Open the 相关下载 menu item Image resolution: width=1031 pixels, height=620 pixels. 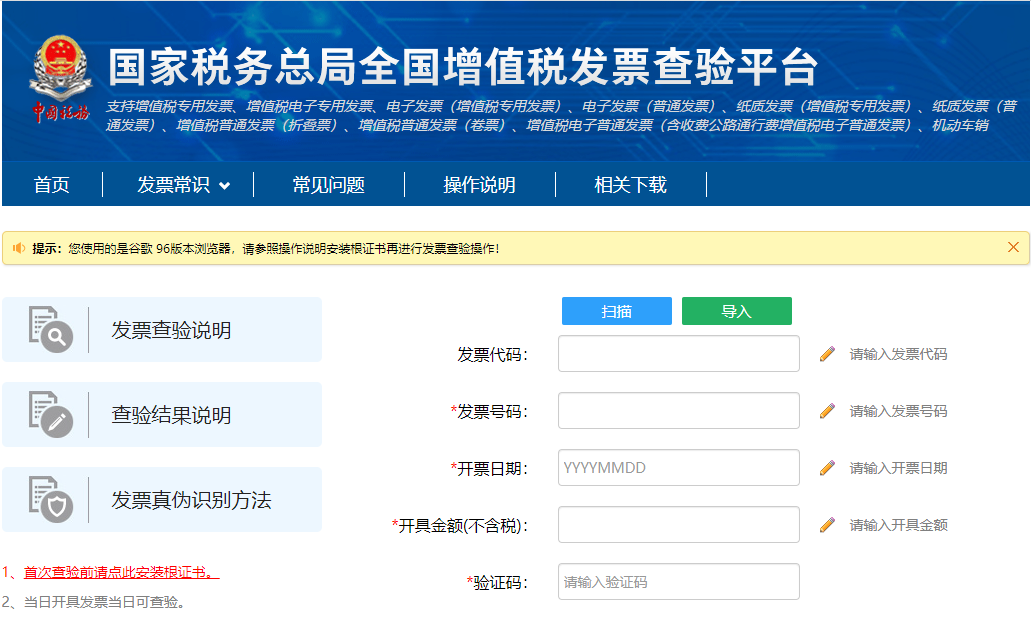coord(631,185)
